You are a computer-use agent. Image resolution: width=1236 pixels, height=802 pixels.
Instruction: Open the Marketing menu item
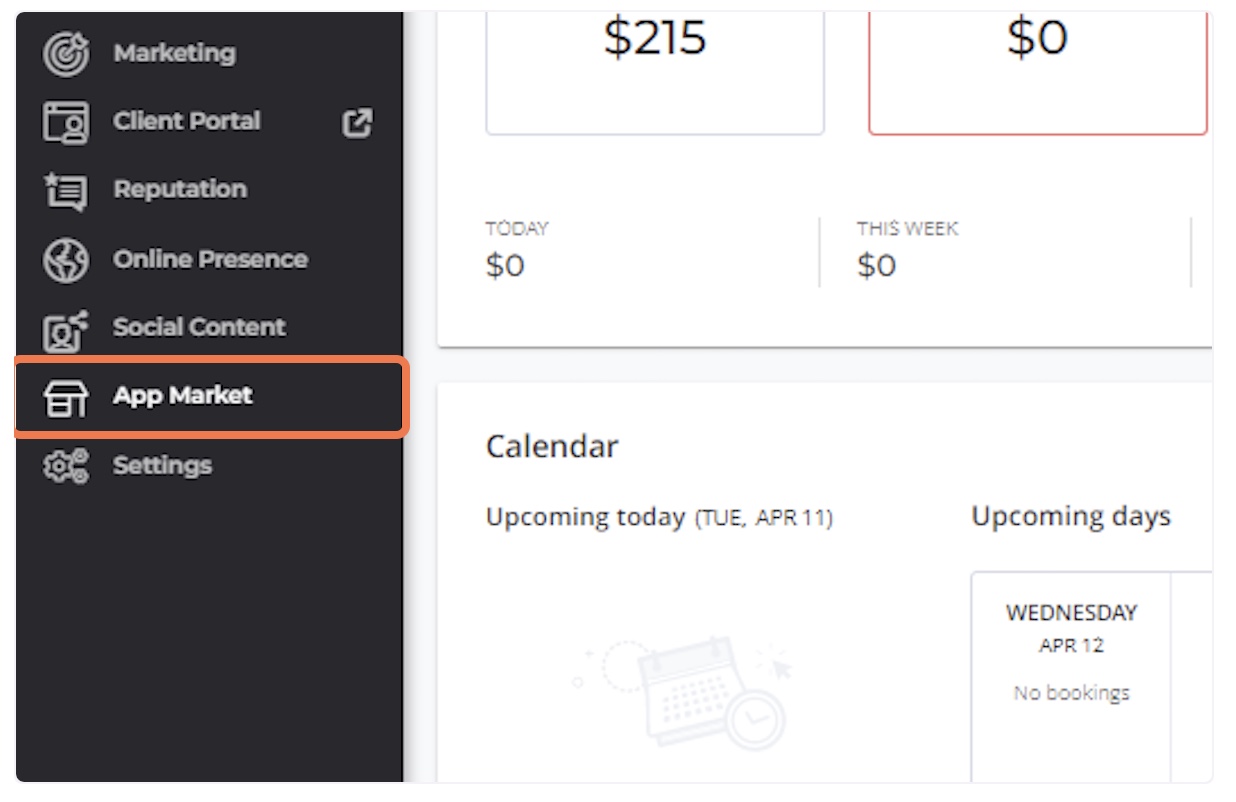(174, 53)
